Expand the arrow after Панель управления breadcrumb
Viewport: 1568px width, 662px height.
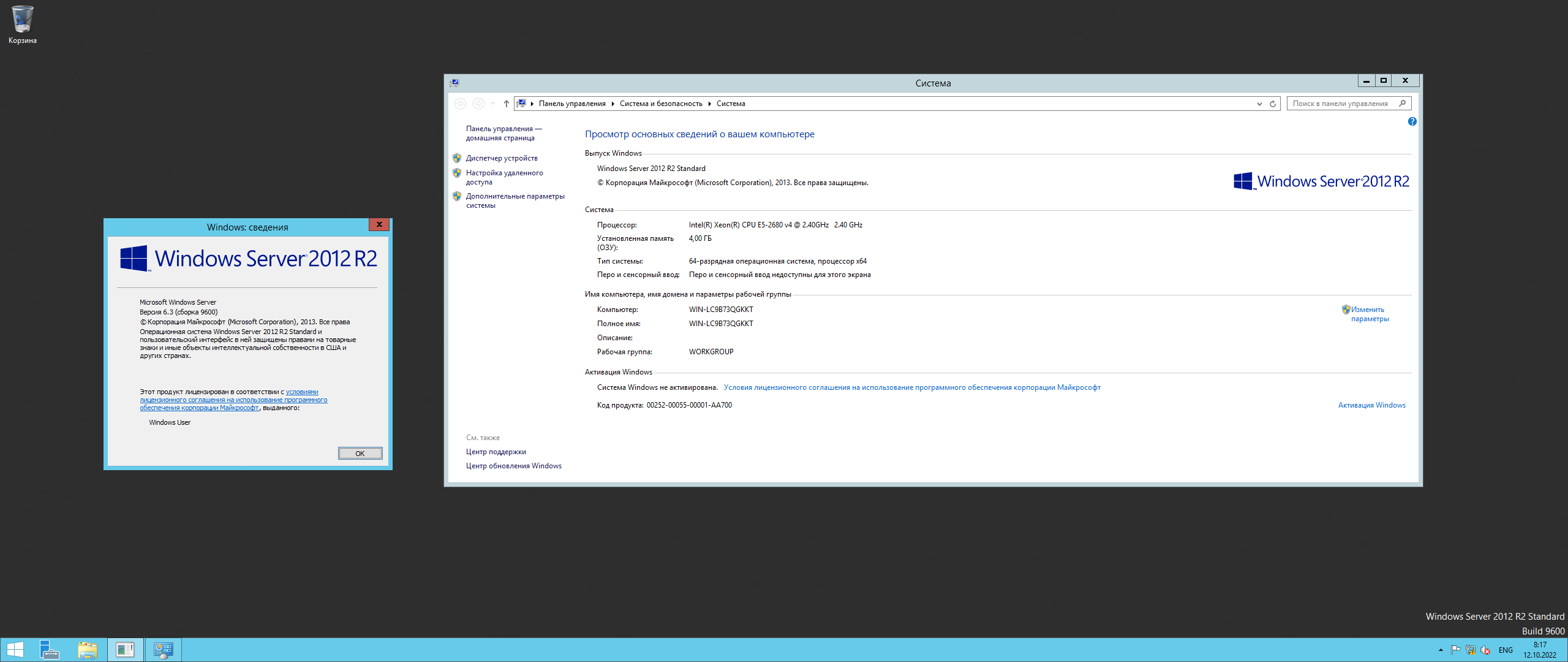(612, 104)
